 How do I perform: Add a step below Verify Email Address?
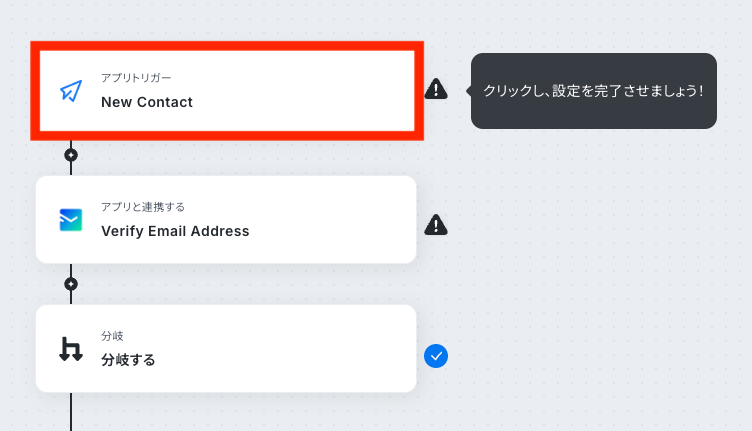71,284
